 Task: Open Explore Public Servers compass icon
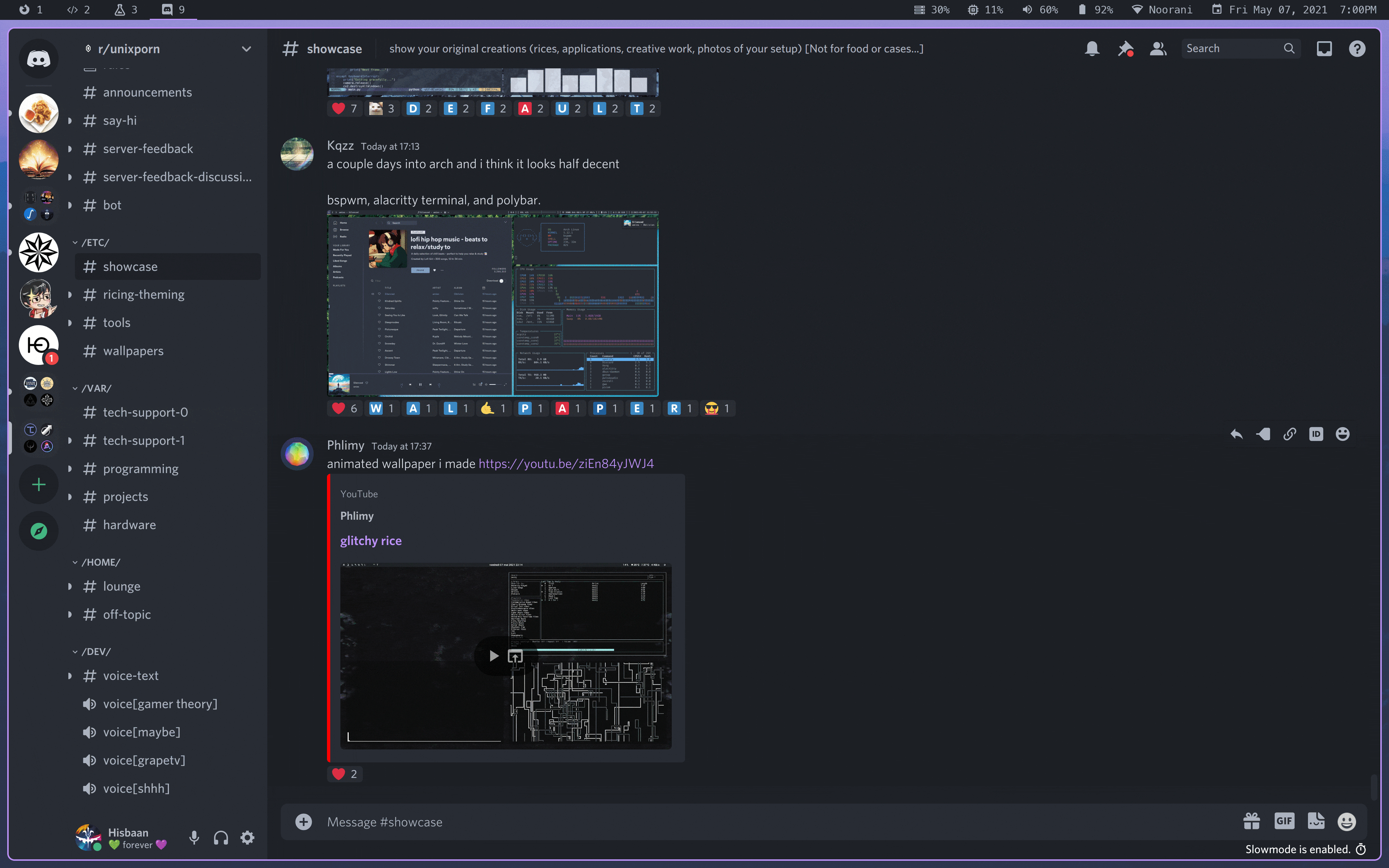pyautogui.click(x=38, y=531)
